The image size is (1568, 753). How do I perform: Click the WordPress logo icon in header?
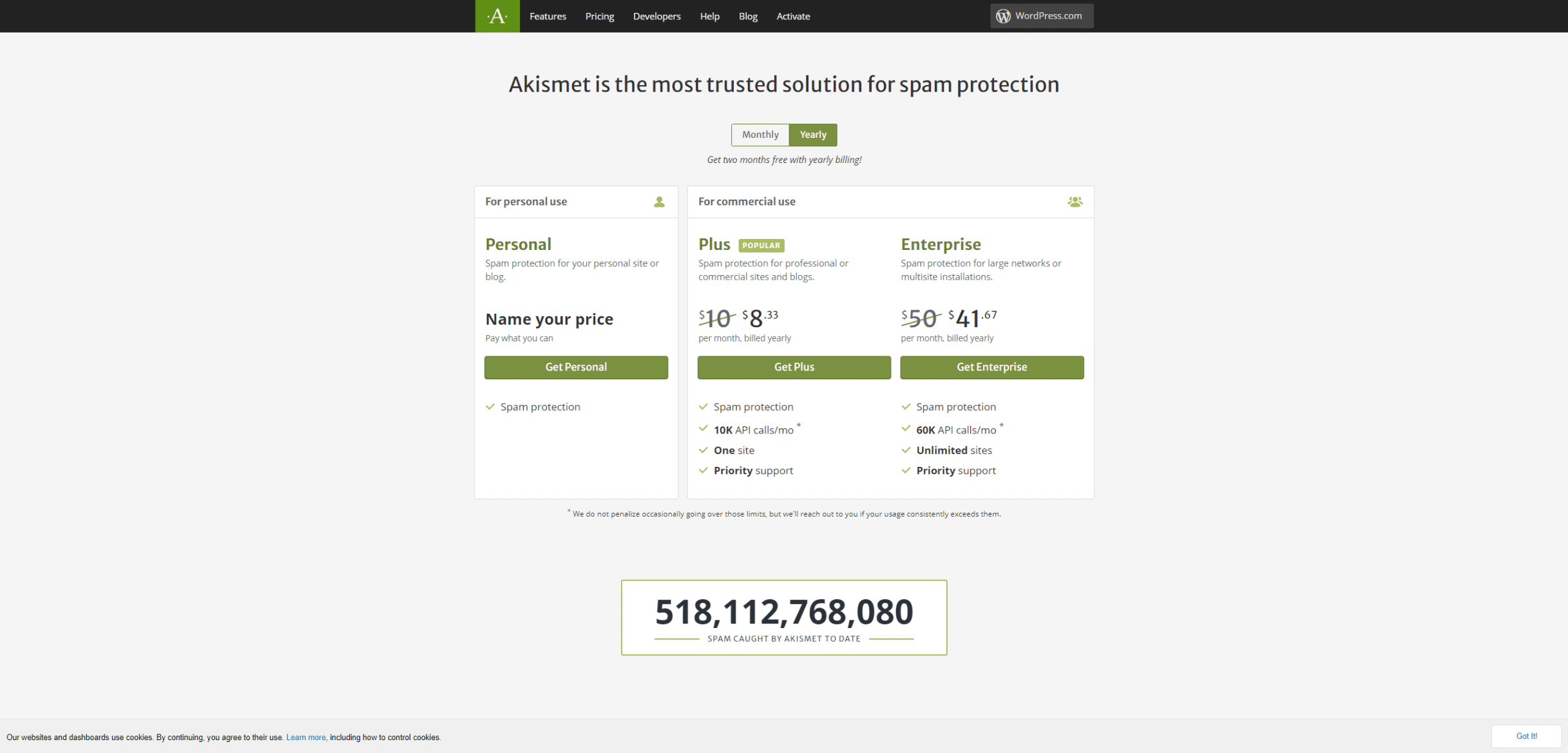coord(1003,16)
